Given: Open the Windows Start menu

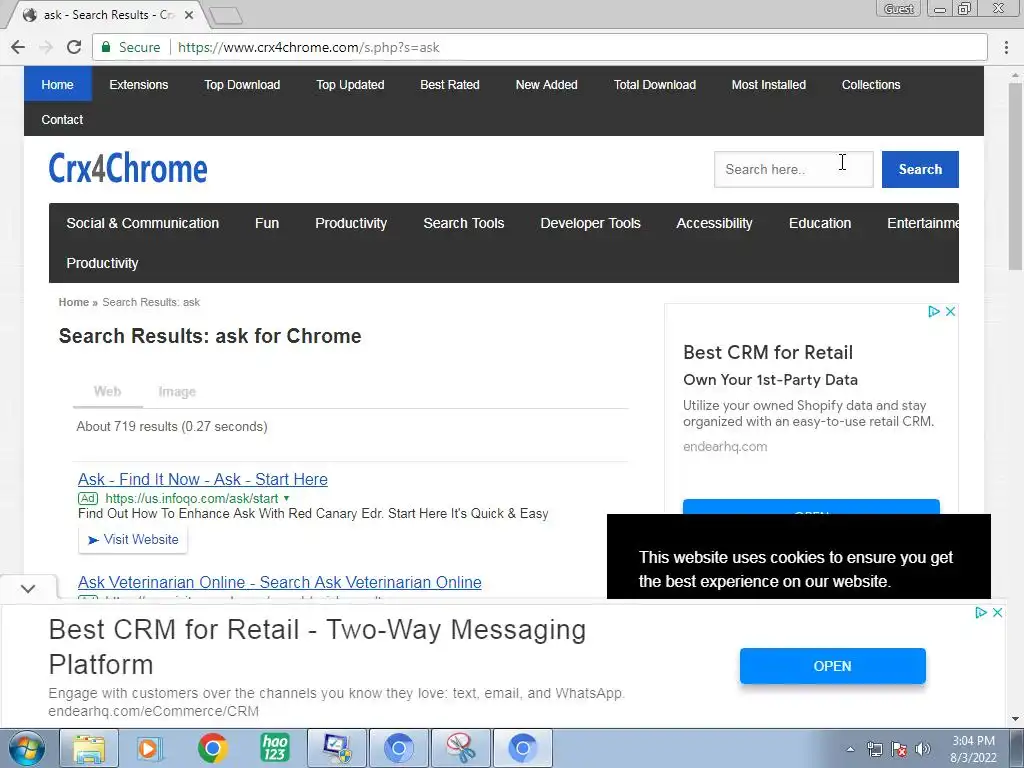Looking at the screenshot, I should [x=26, y=748].
